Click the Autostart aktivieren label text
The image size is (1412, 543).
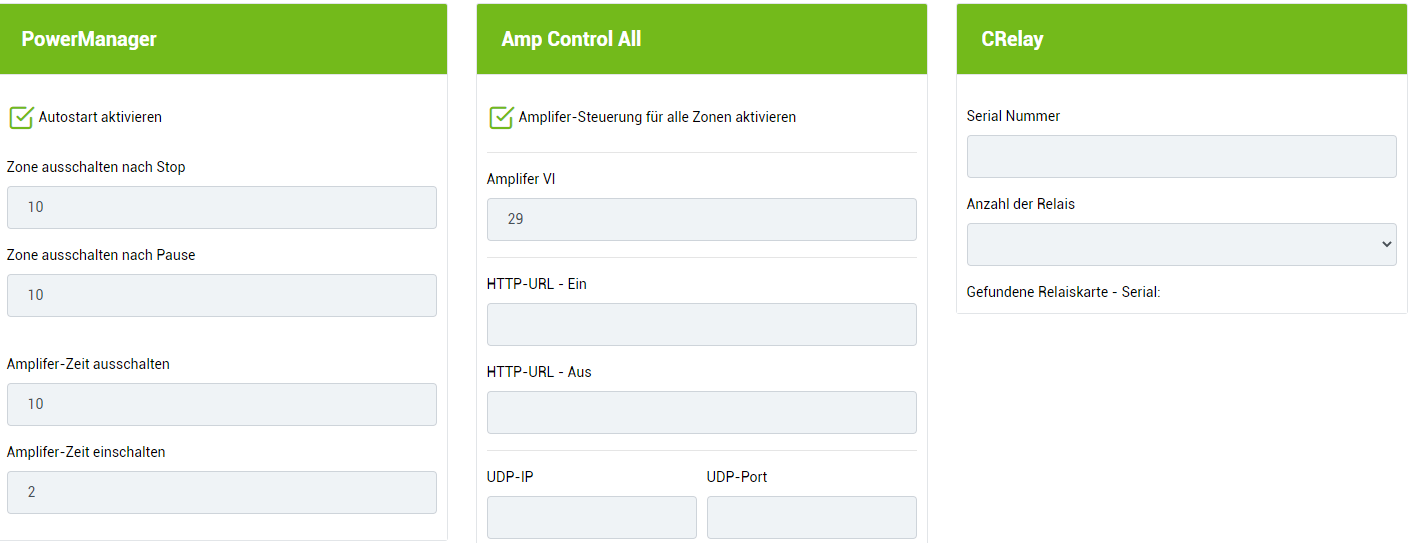pyautogui.click(x=100, y=117)
